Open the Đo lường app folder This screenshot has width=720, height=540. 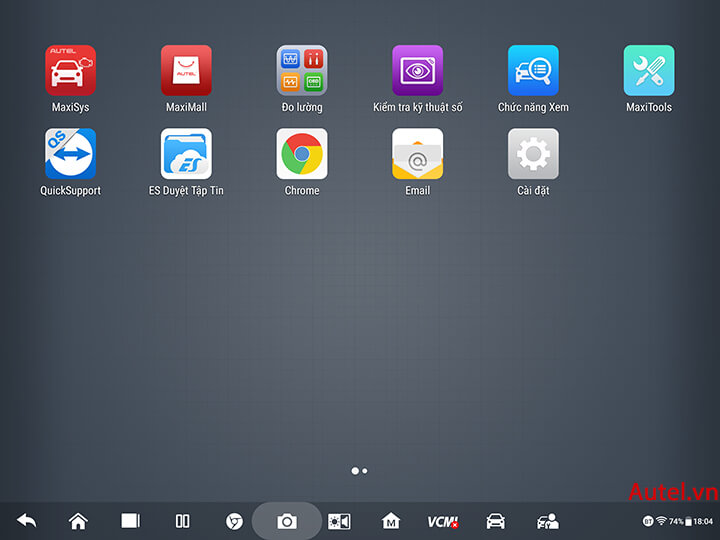(302, 70)
